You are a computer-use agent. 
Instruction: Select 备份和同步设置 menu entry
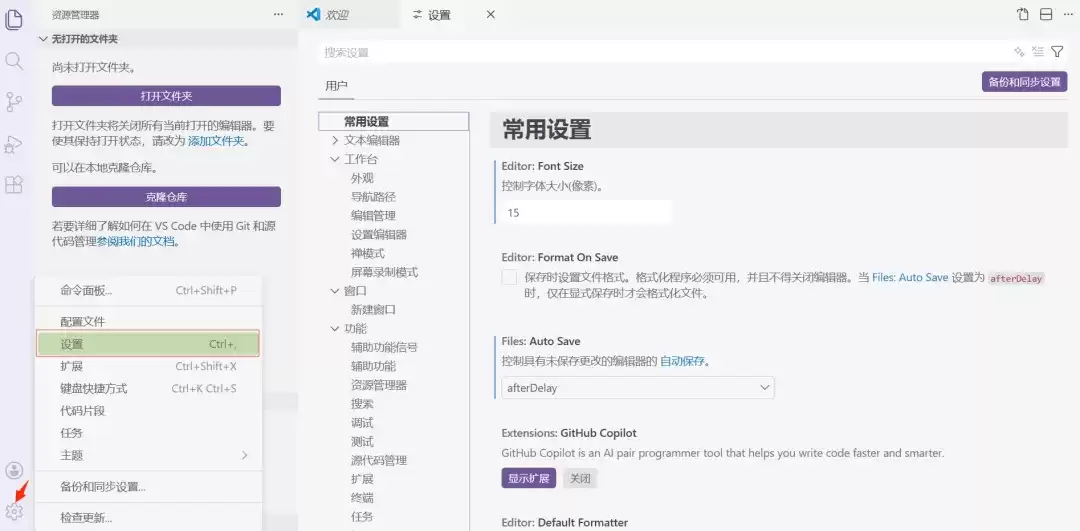coord(148,487)
